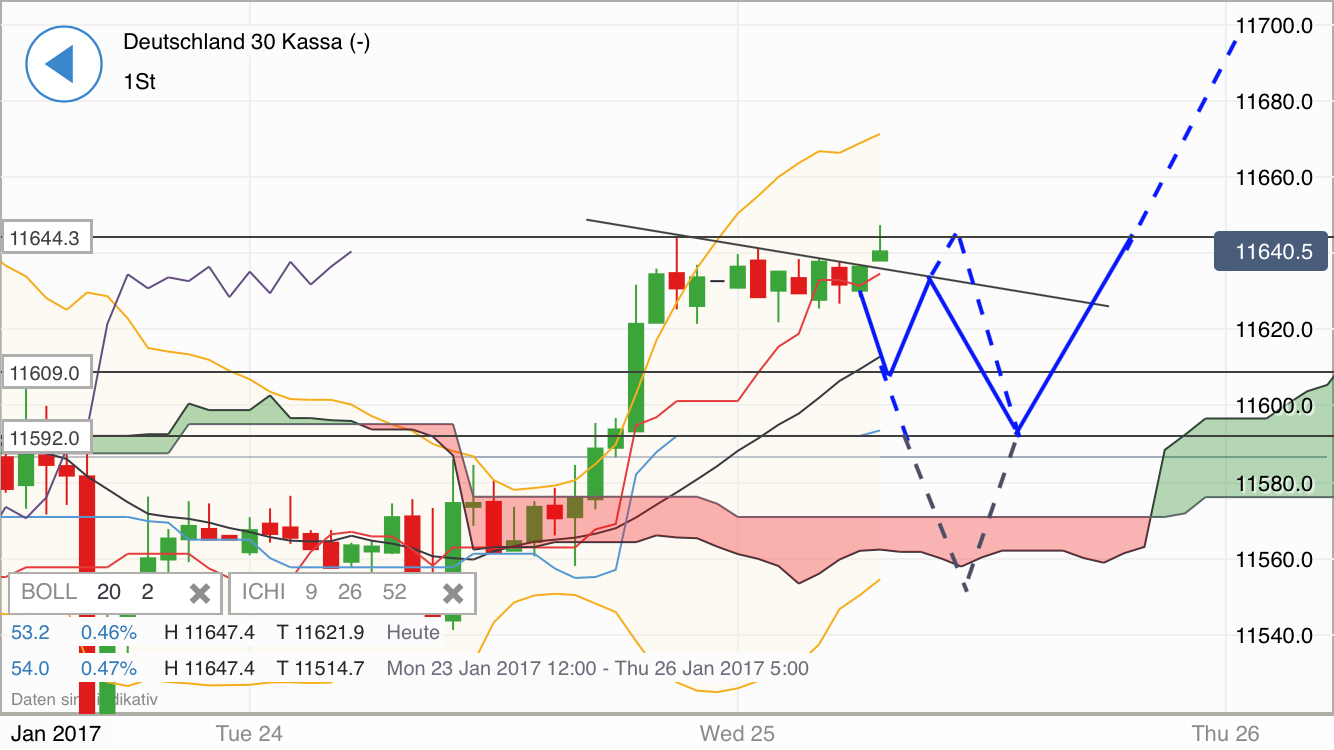This screenshot has width=1334, height=750.
Task: Edit the Ichimoku conversion value 9
Action: [311, 592]
